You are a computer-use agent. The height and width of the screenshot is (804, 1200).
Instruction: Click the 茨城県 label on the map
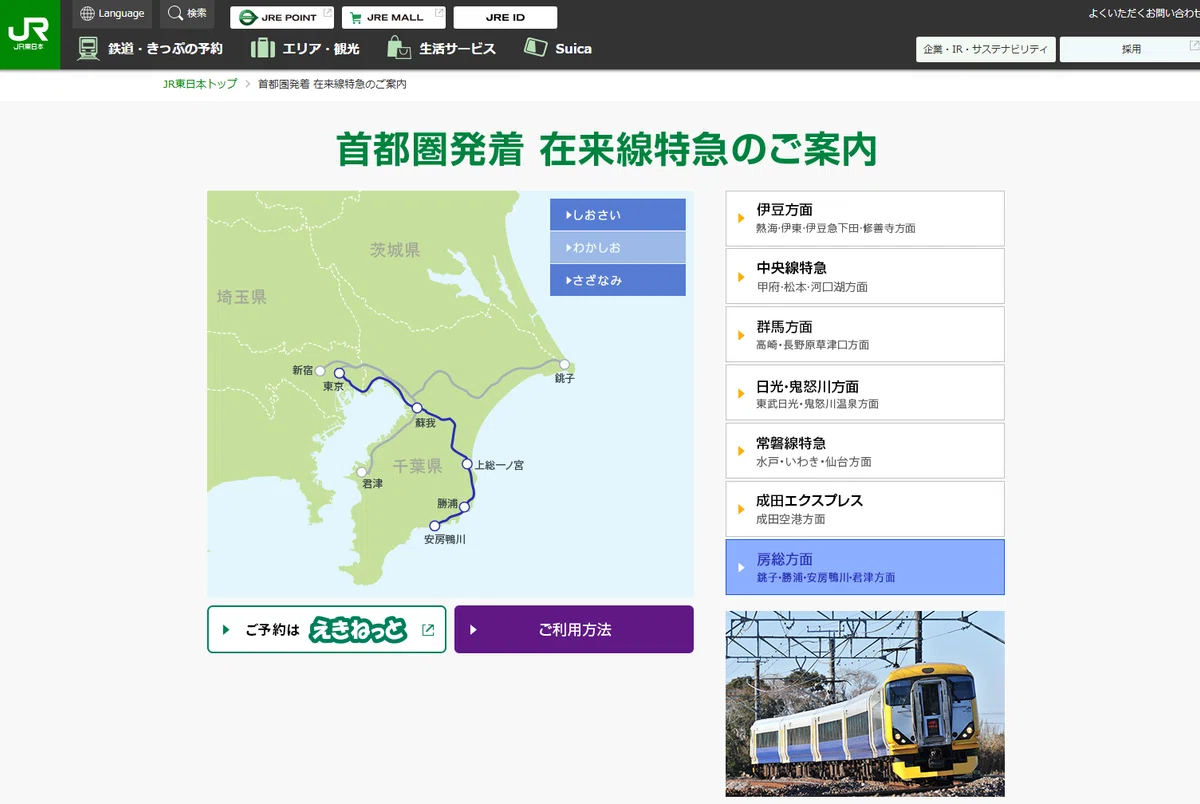(395, 250)
